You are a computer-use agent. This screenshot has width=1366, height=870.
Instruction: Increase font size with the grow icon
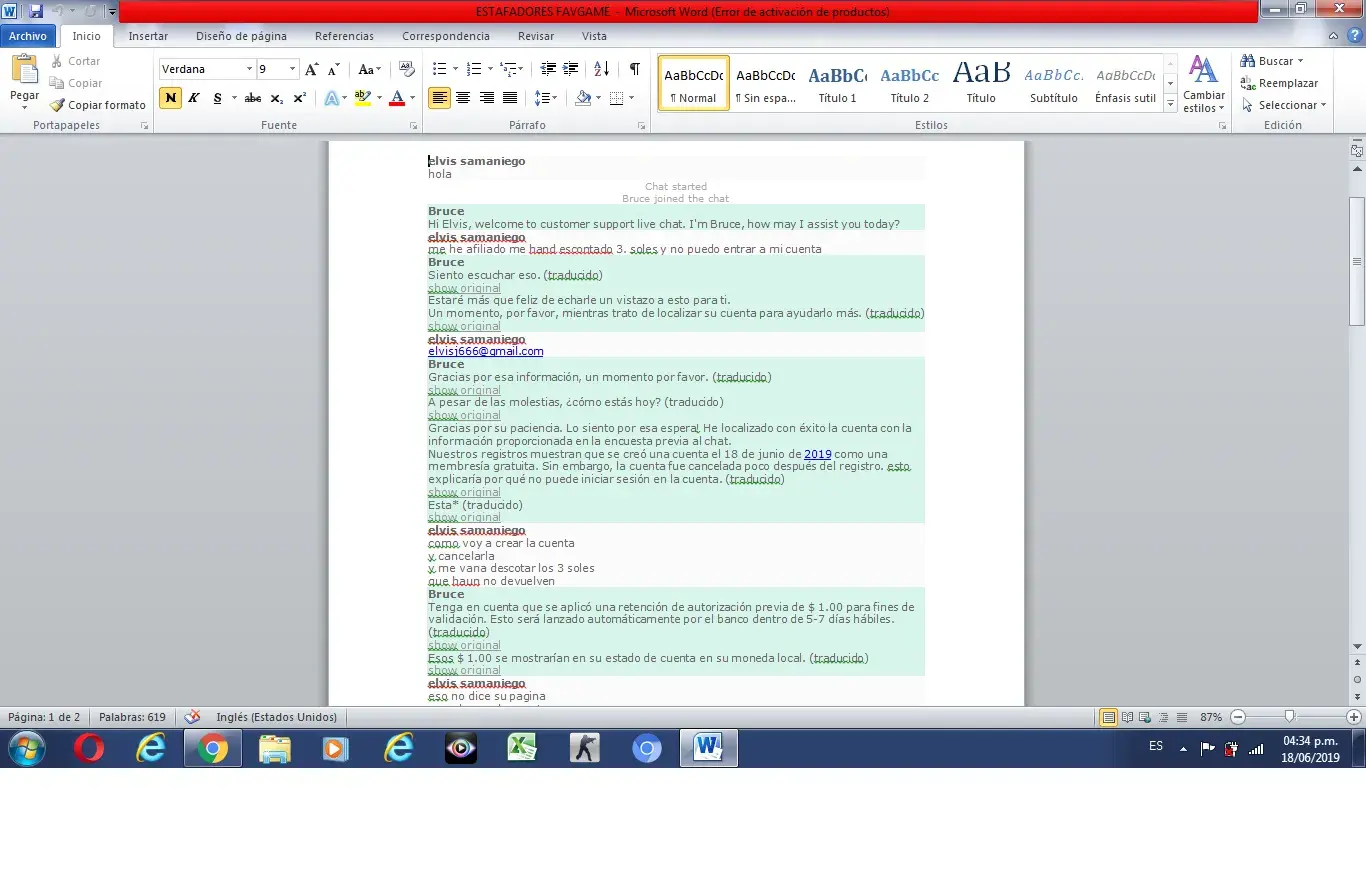click(x=312, y=69)
